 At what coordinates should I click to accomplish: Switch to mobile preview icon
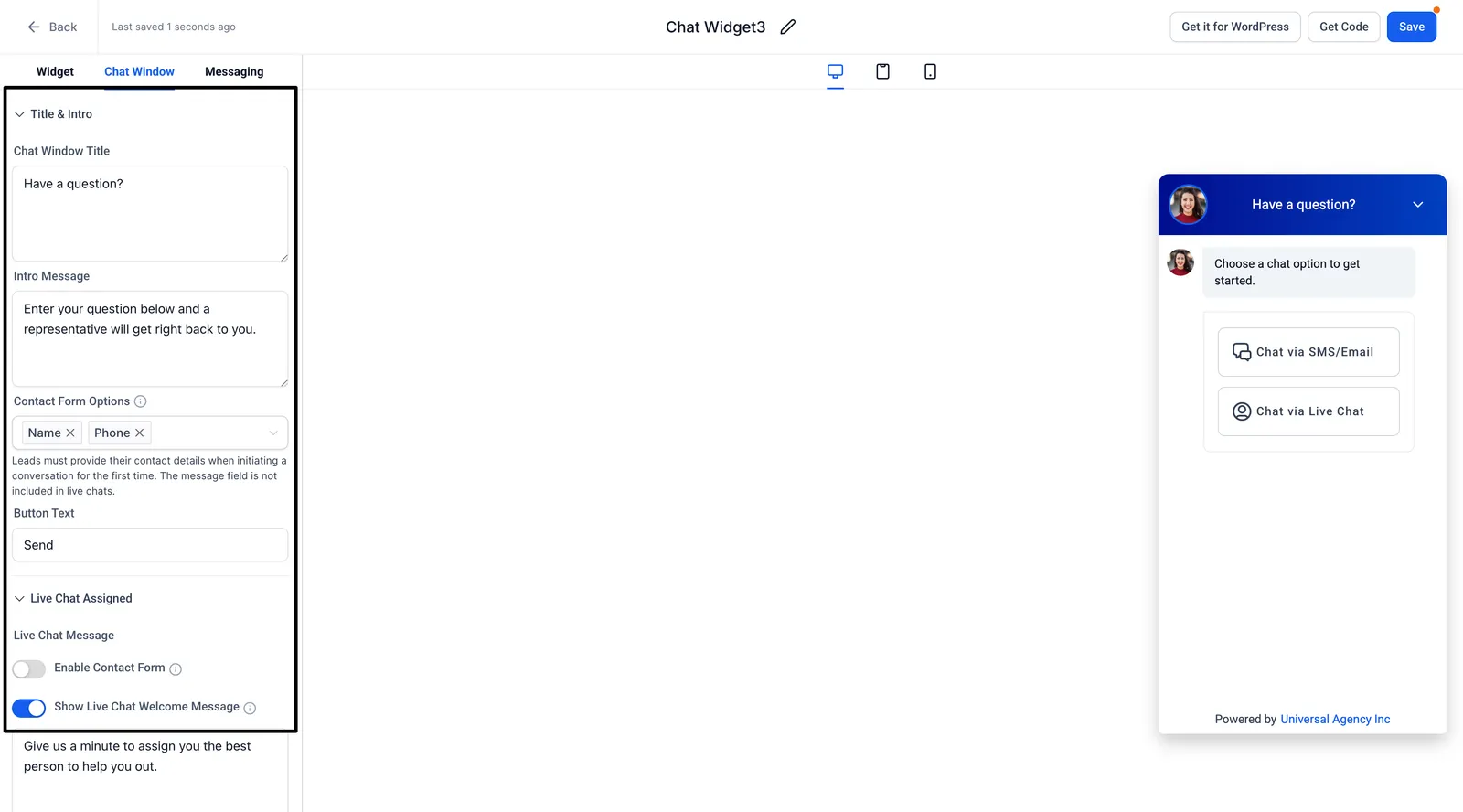(930, 71)
